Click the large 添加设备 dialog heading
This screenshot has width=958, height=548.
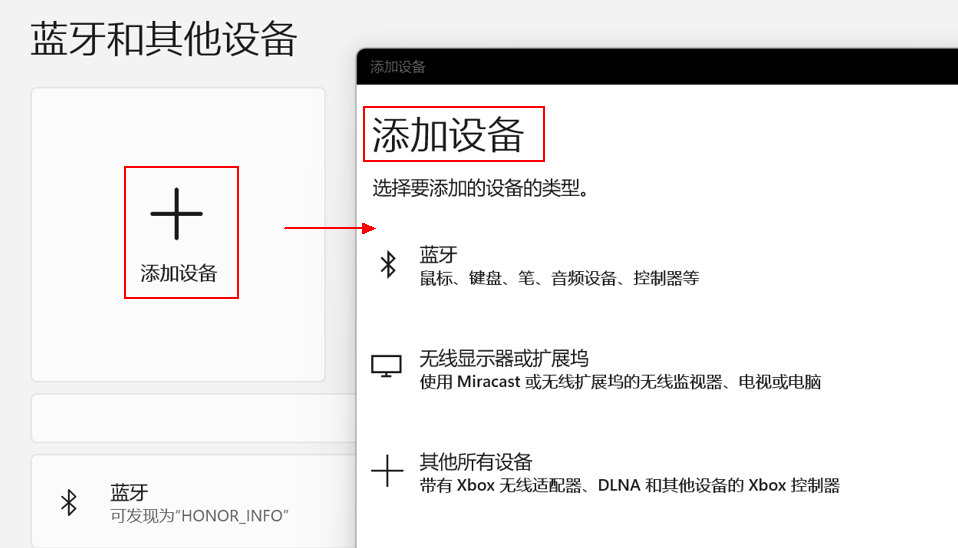(x=449, y=135)
